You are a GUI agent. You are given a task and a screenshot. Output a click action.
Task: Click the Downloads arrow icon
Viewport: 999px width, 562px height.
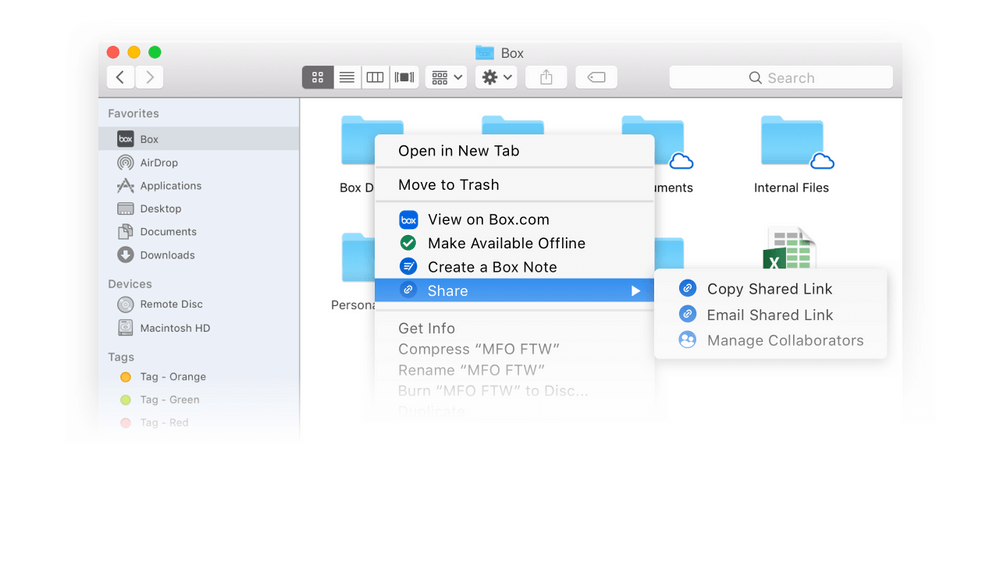(126, 255)
